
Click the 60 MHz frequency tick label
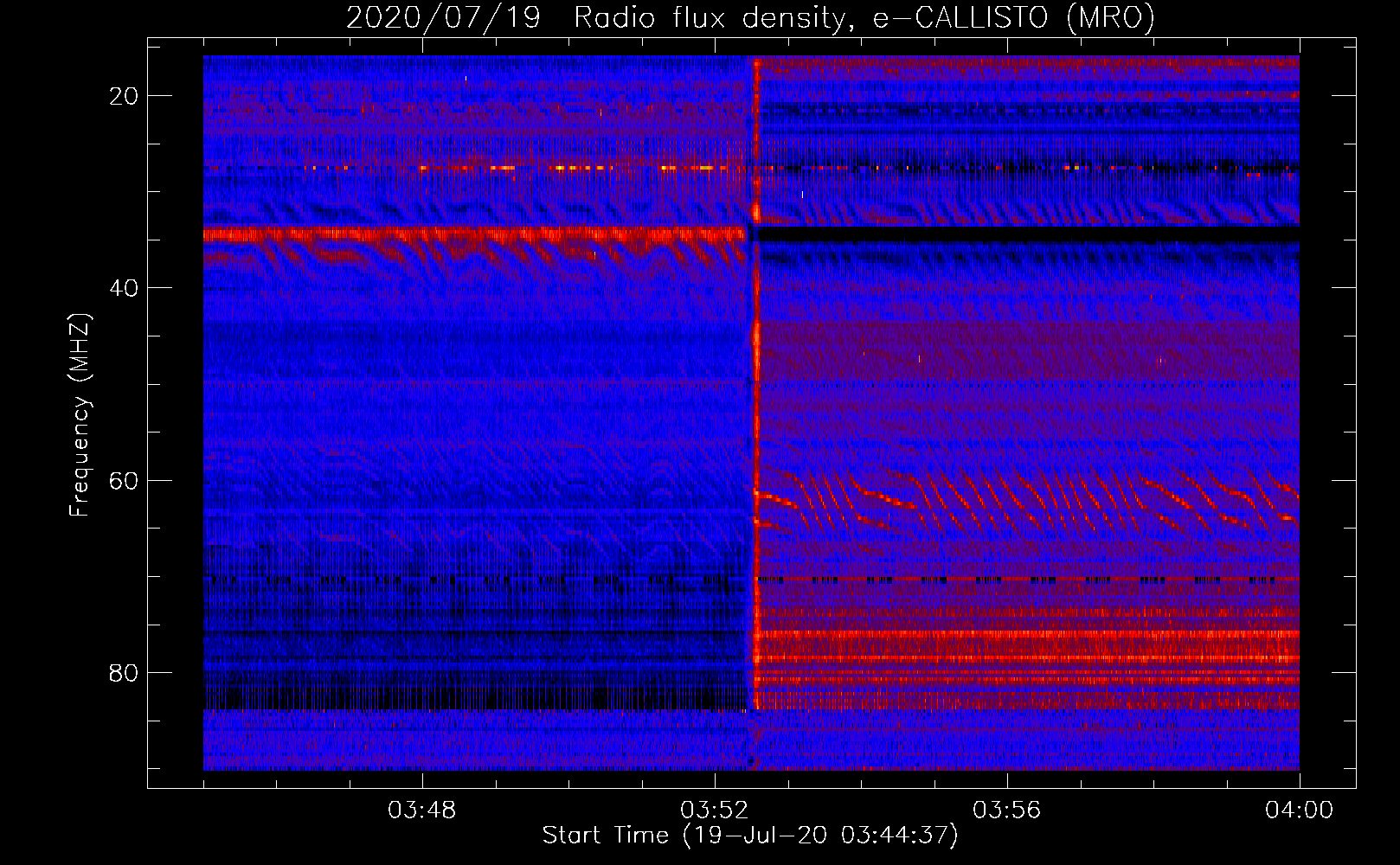click(125, 480)
